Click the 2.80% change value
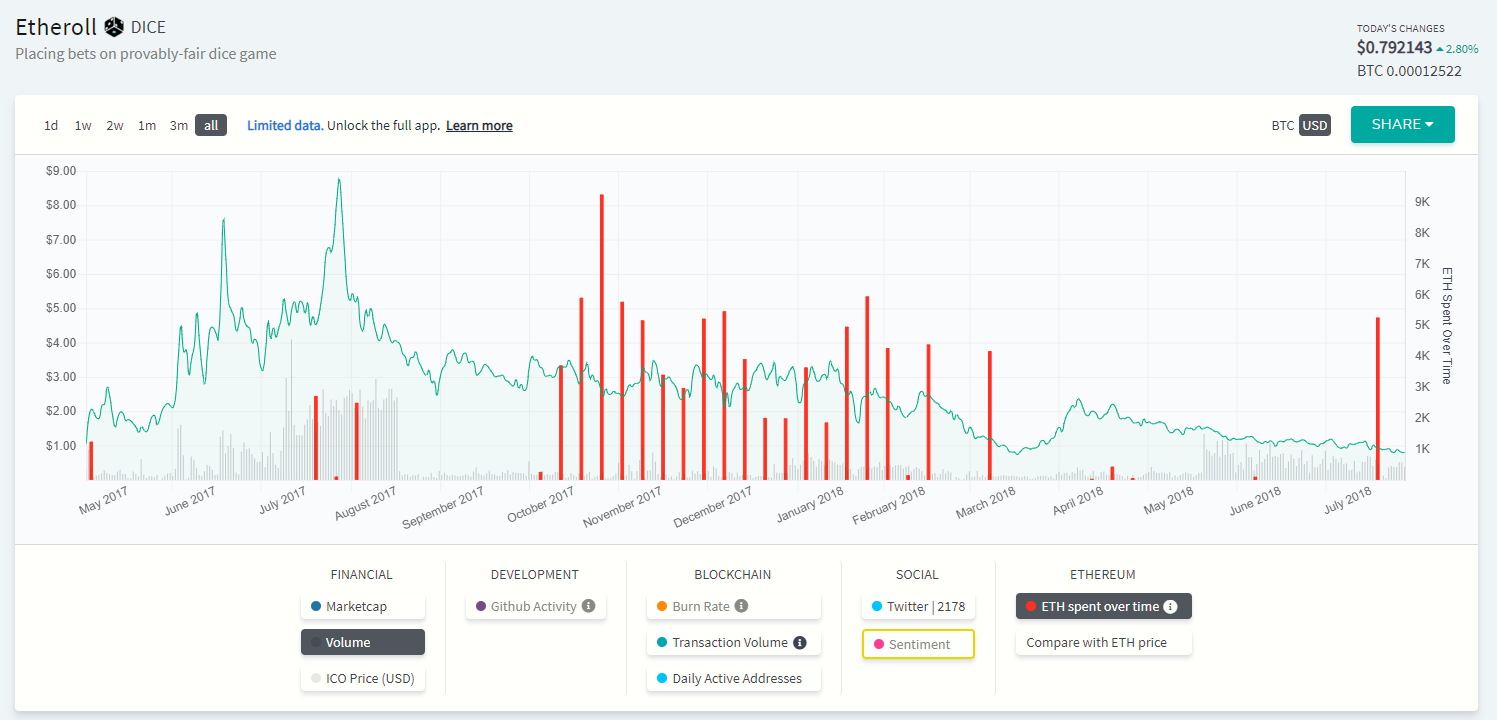Image resolution: width=1497 pixels, height=720 pixels. (1463, 48)
